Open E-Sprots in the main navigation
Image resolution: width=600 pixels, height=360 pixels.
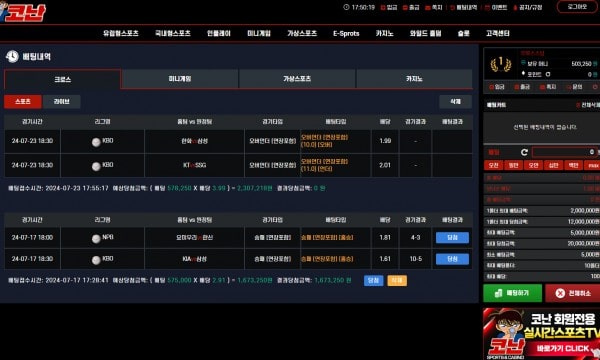(346, 33)
